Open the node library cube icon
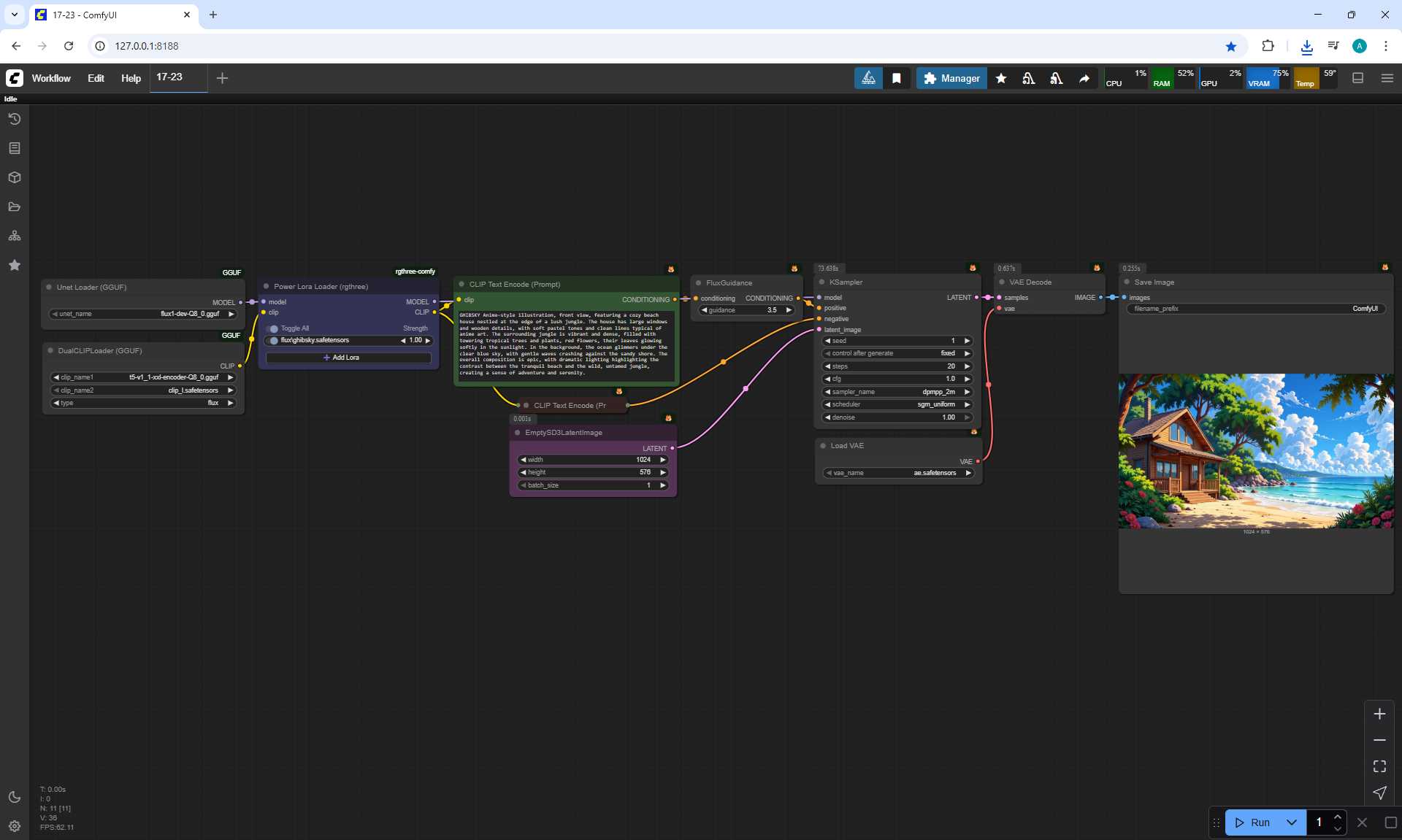The width and height of the screenshot is (1402, 840). 15,177
